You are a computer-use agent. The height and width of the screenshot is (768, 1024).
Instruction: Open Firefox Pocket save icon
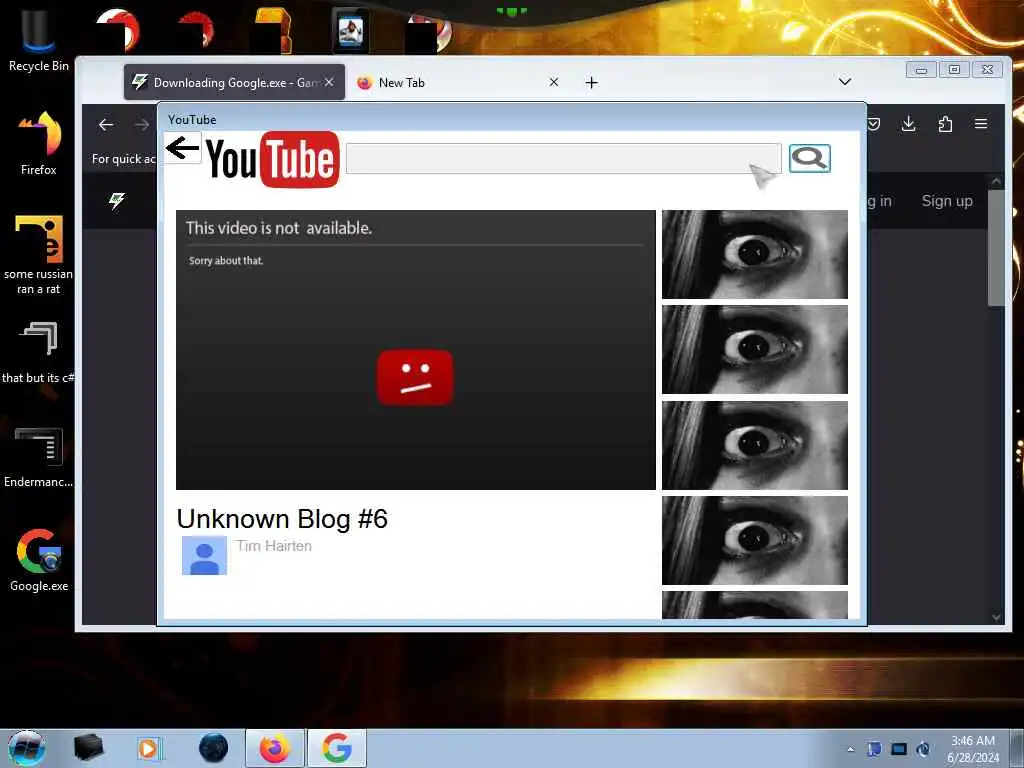[x=874, y=124]
